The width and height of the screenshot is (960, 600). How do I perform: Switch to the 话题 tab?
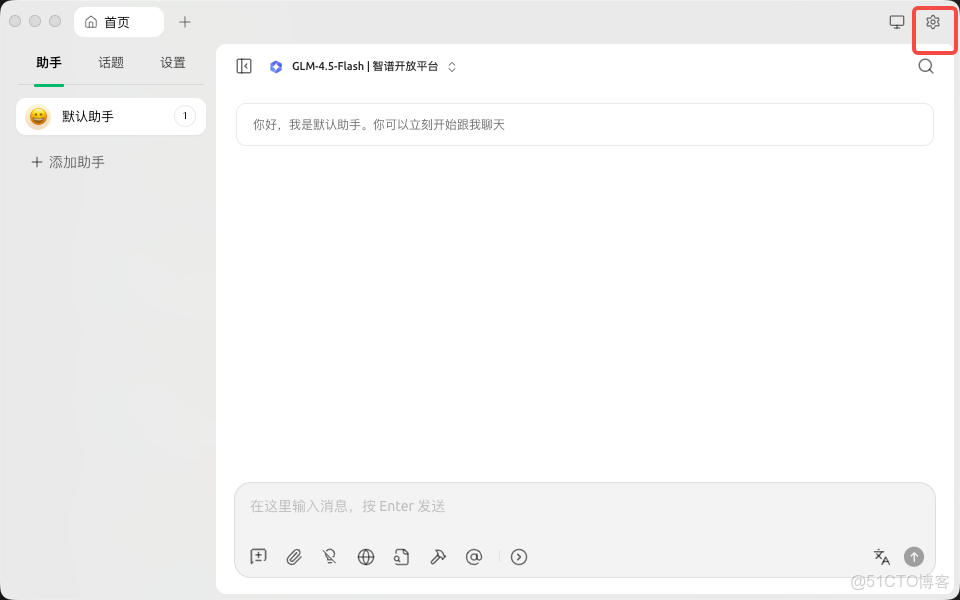tap(110, 62)
